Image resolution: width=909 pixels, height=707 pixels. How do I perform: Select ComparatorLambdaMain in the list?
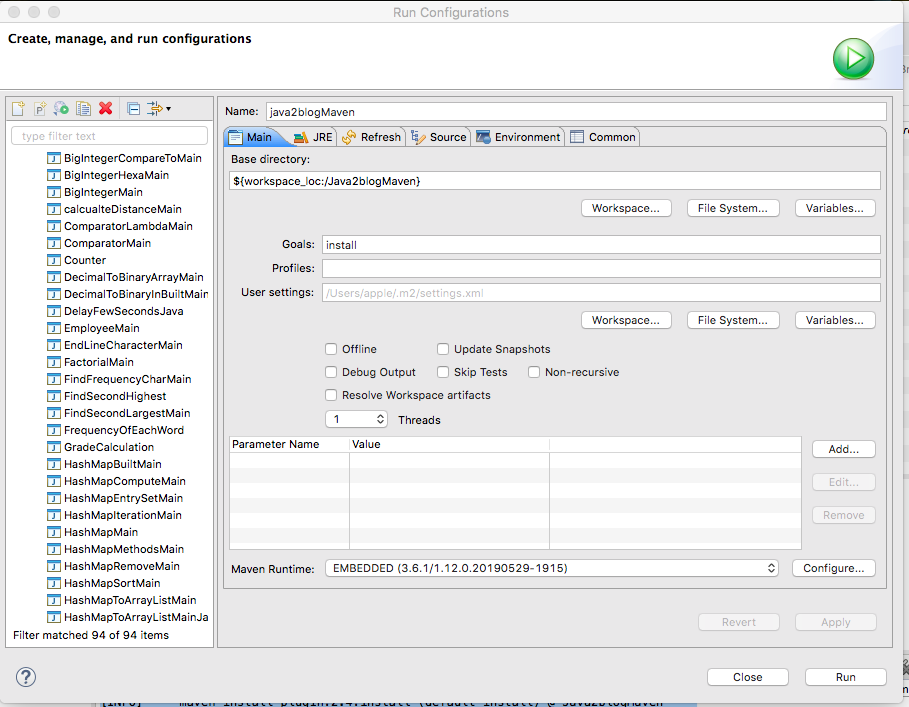click(x=128, y=226)
